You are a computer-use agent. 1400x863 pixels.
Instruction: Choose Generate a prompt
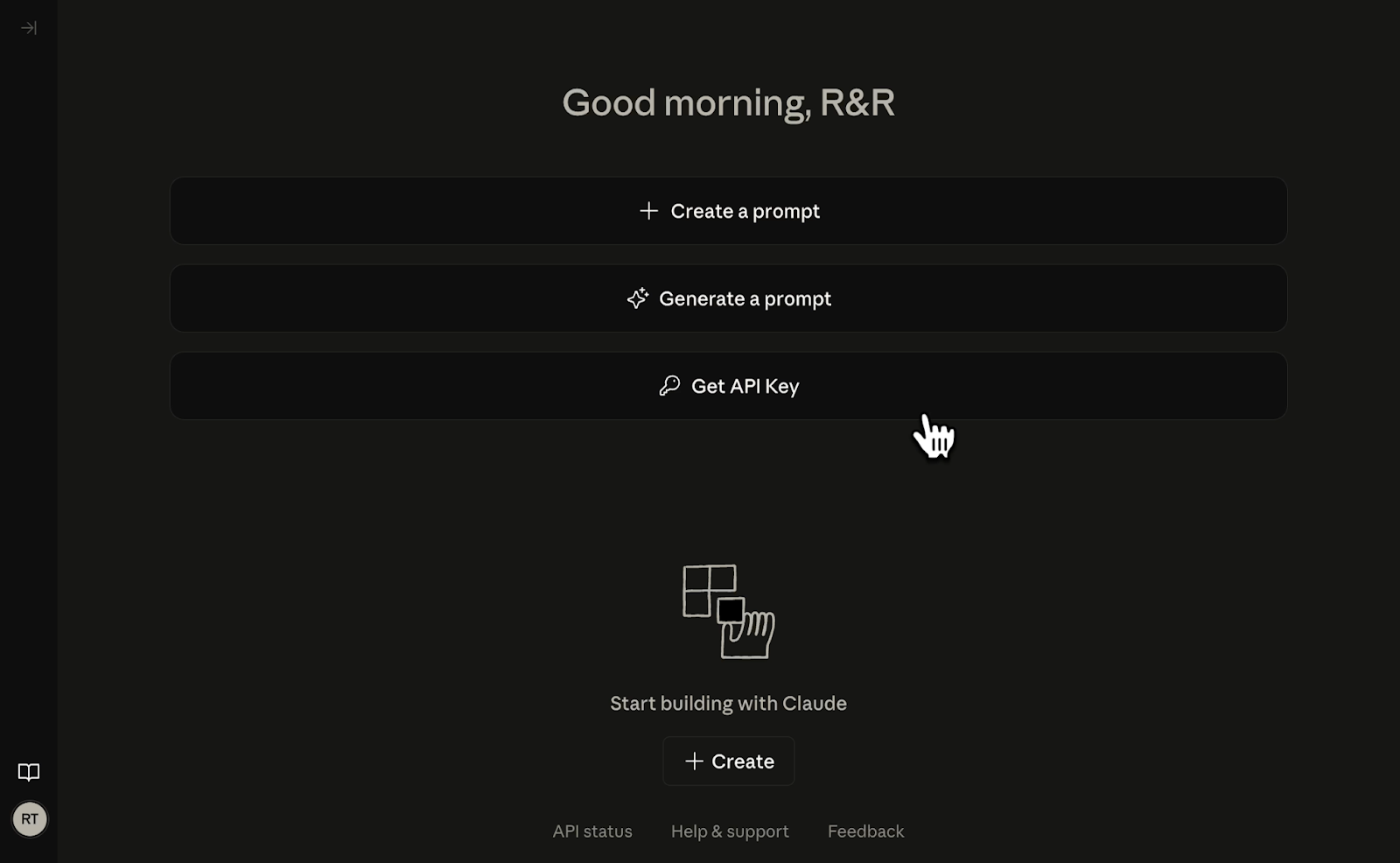point(728,298)
